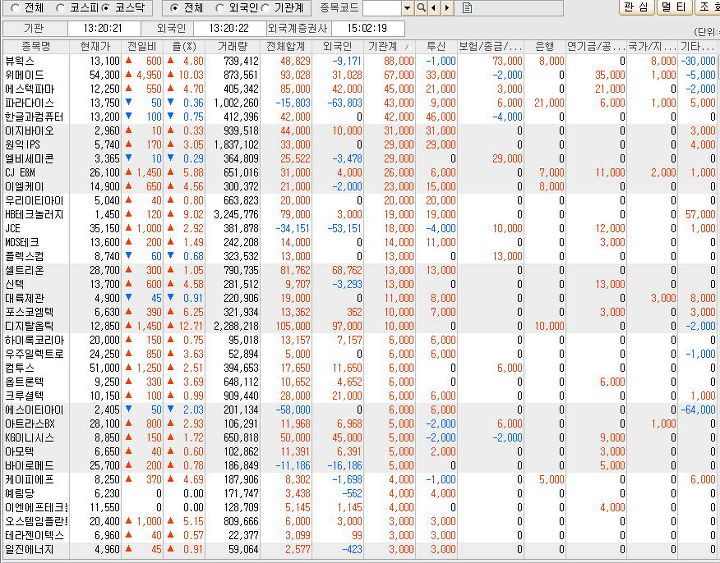Viewport: 720px width, 563px height.
Task: Click the 외국계증권사 time field 15:02:19
Action: tap(367, 28)
